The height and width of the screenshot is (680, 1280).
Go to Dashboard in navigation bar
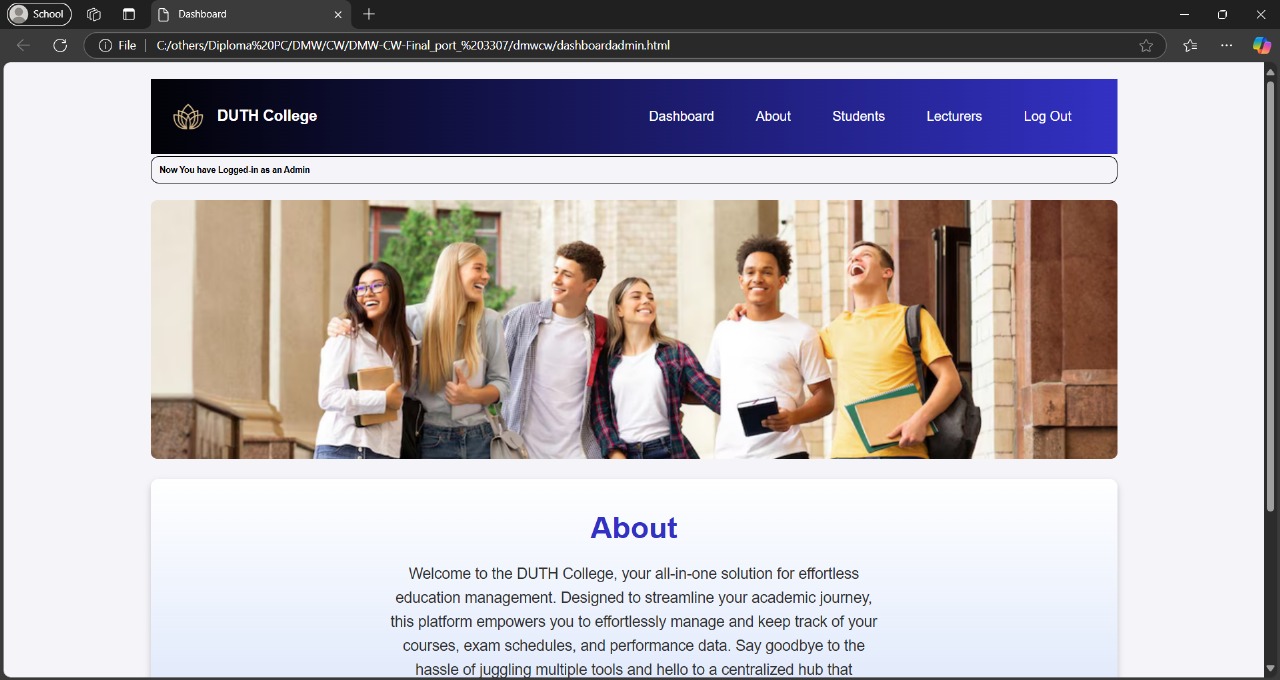coord(681,116)
